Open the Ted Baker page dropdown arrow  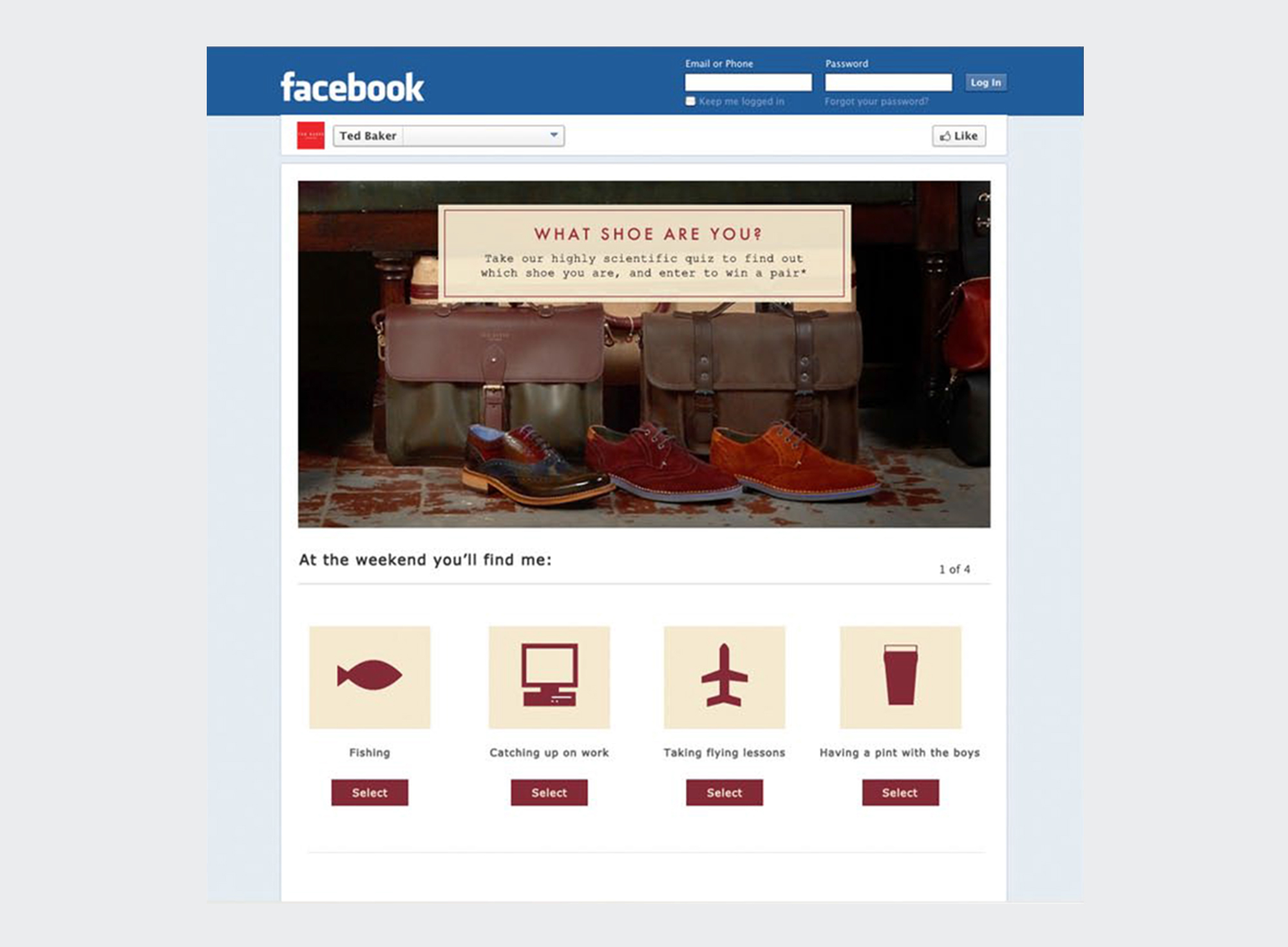click(554, 135)
